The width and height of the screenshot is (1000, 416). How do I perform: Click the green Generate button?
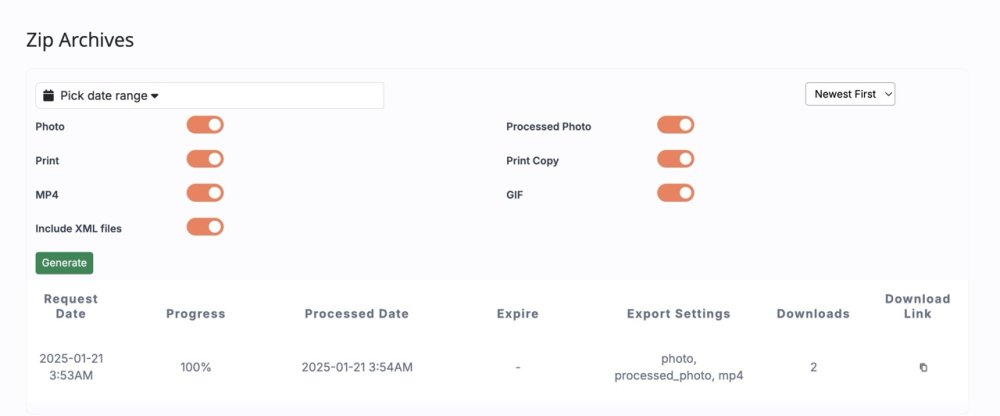64,263
